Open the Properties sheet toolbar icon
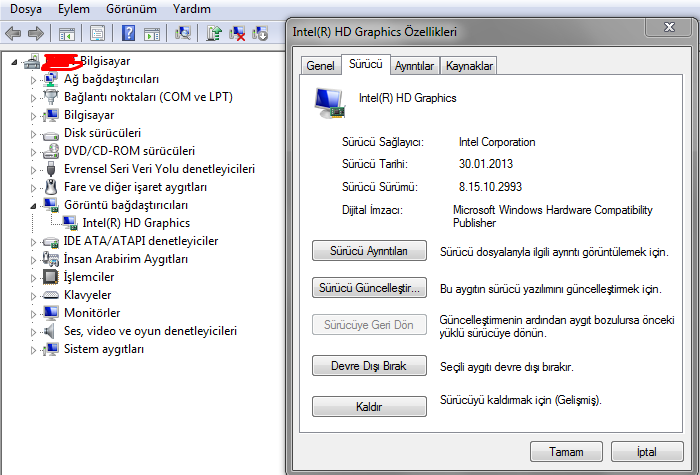 (x=97, y=33)
